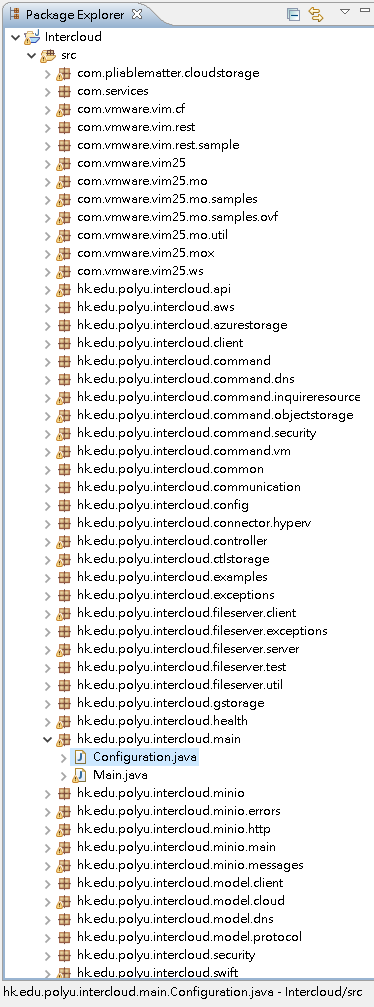Collapse the Intercloud project node
The width and height of the screenshot is (374, 1007).
click(x=15, y=37)
